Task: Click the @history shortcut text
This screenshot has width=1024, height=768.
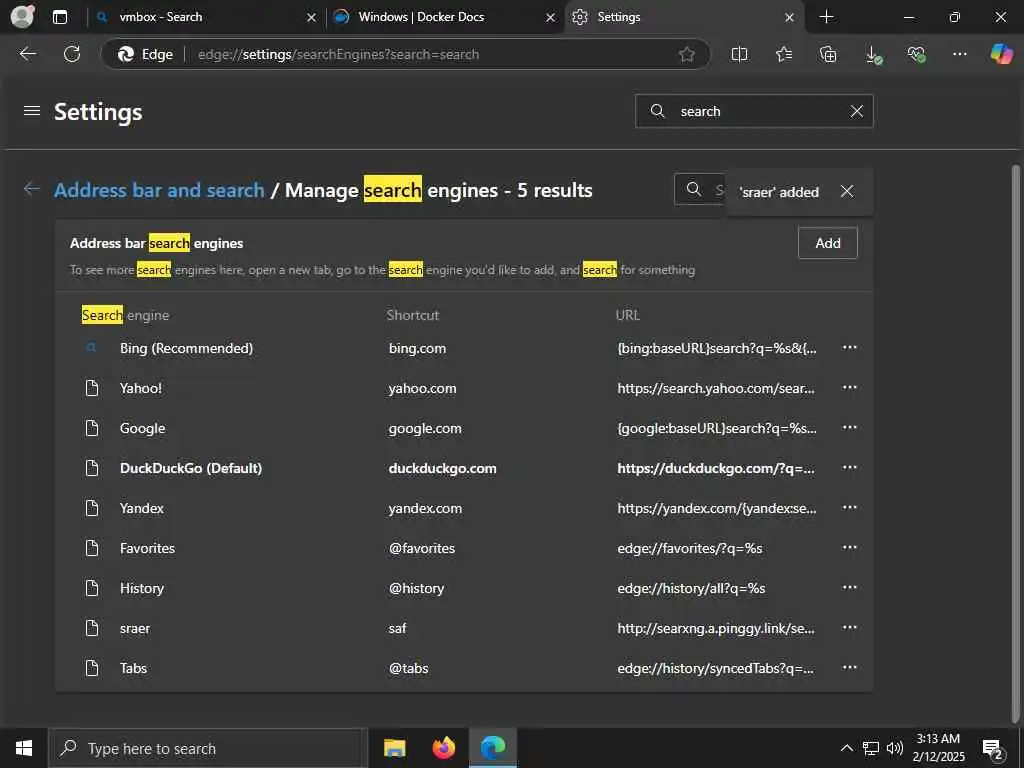Action: pyautogui.click(x=416, y=588)
